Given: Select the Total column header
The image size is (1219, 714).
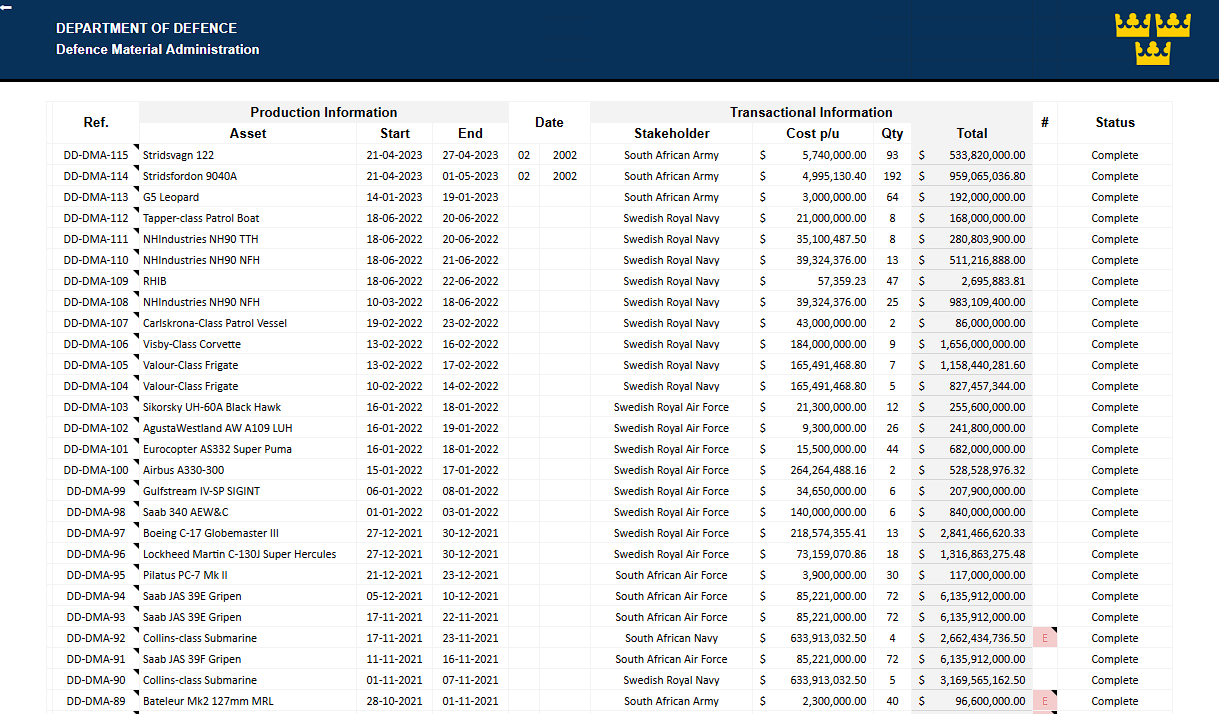Looking at the screenshot, I should (972, 133).
